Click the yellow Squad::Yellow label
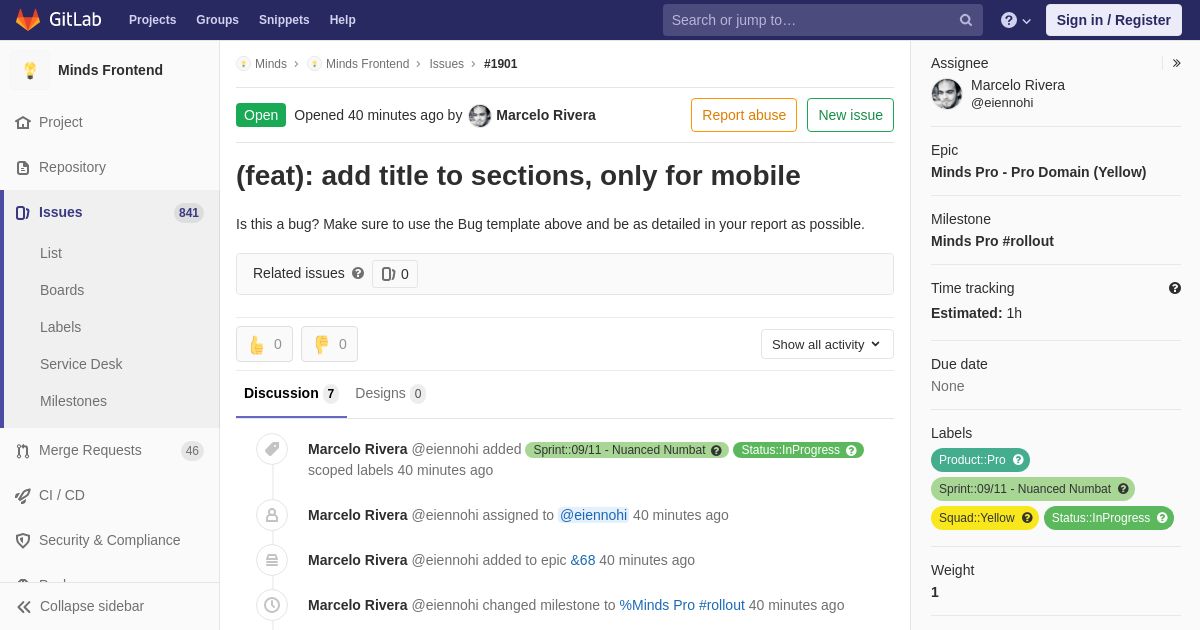 click(x=975, y=518)
